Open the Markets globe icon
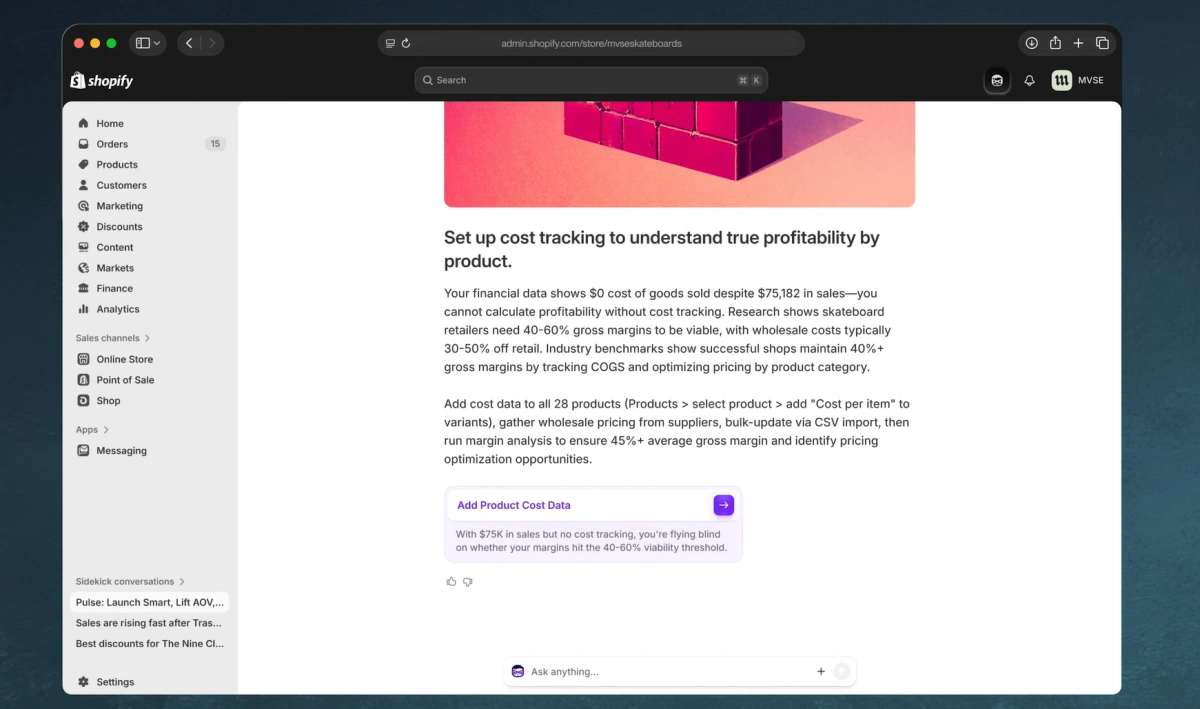The height and width of the screenshot is (709, 1200). [x=84, y=268]
